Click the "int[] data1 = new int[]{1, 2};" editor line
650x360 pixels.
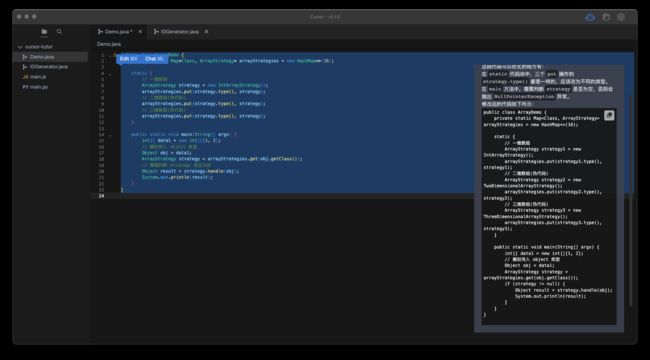point(181,141)
